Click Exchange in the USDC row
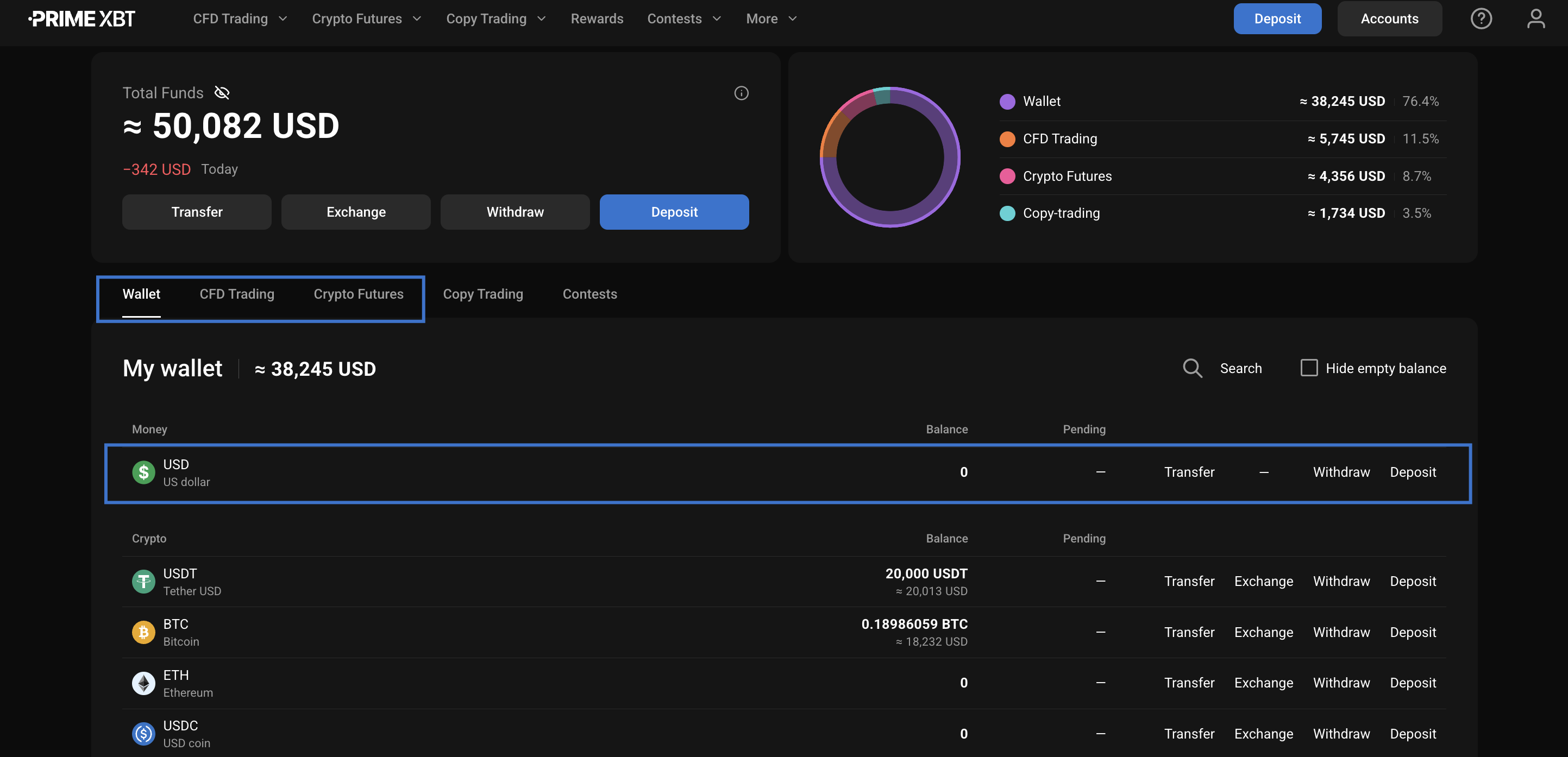The height and width of the screenshot is (757, 1568). pos(1263,734)
